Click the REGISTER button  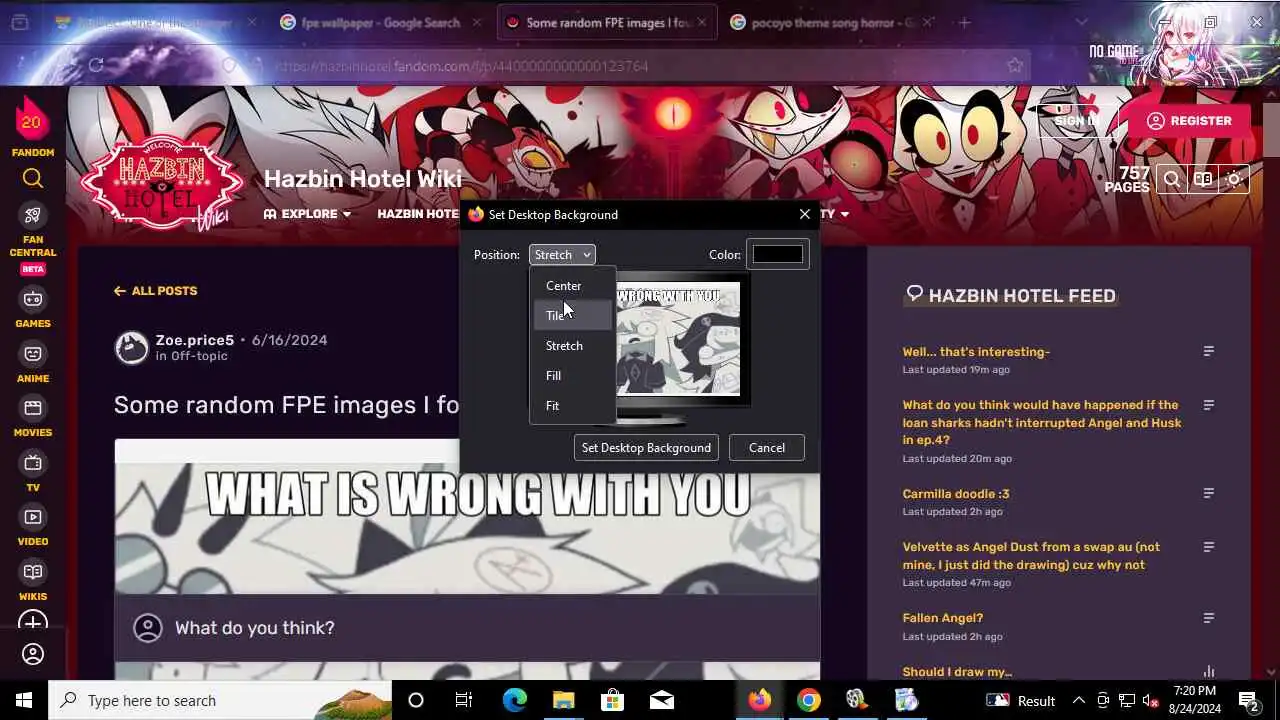coord(1190,121)
